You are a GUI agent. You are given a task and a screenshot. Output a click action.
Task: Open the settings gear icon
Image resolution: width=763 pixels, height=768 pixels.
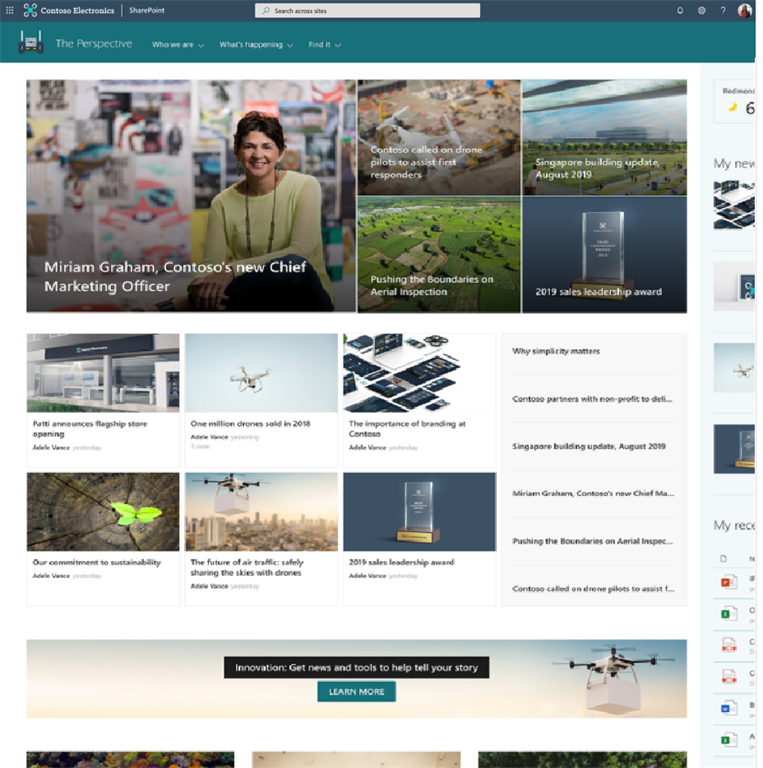701,10
